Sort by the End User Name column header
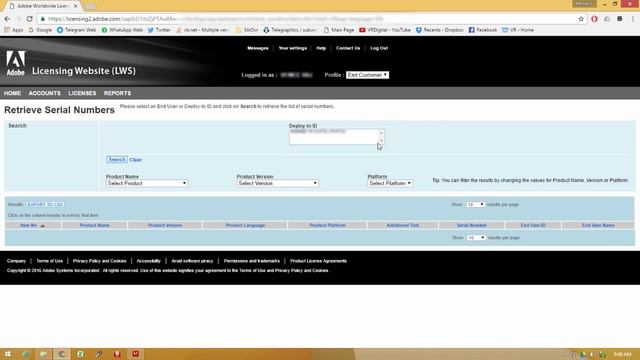The width and height of the screenshot is (640, 360). pos(598,225)
